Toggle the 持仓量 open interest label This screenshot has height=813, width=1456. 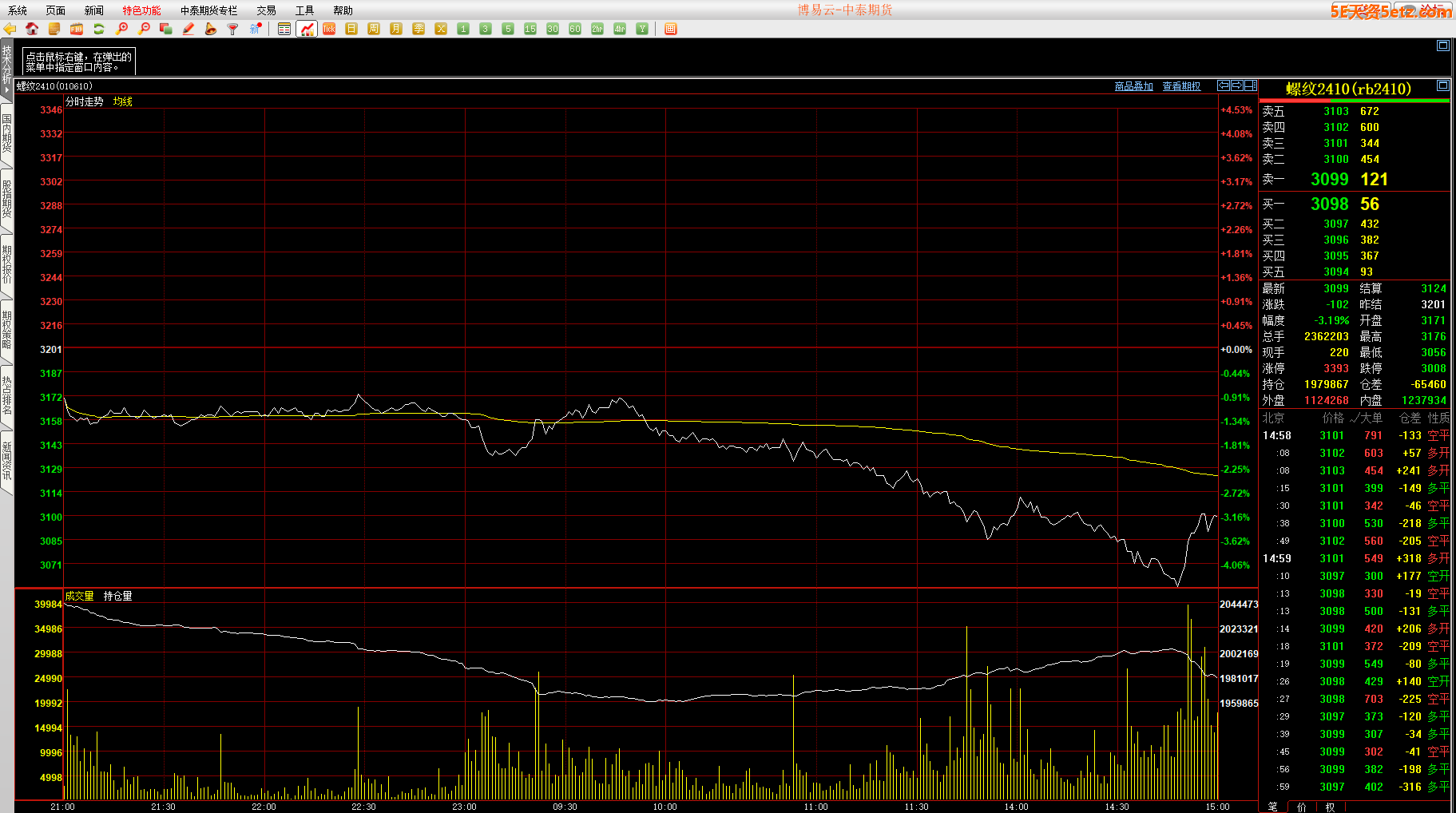(117, 596)
